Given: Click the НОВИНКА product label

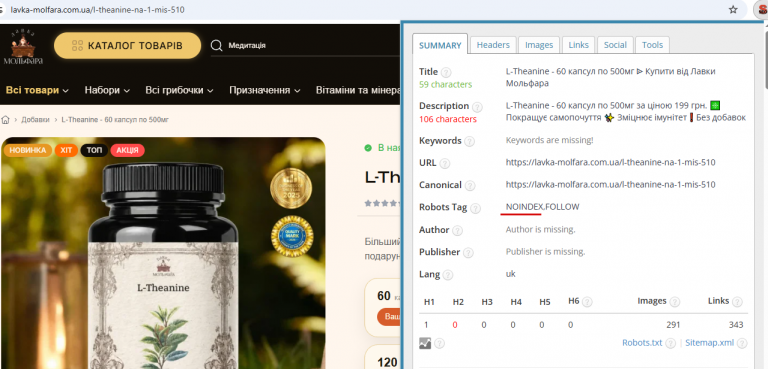Looking at the screenshot, I should click(27, 150).
